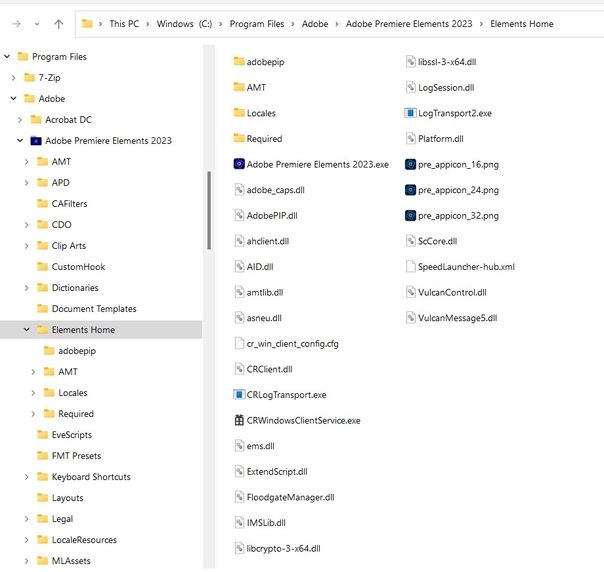This screenshot has width=604, height=572.
Task: Expand the MLAssets tree node
Action: (27, 561)
